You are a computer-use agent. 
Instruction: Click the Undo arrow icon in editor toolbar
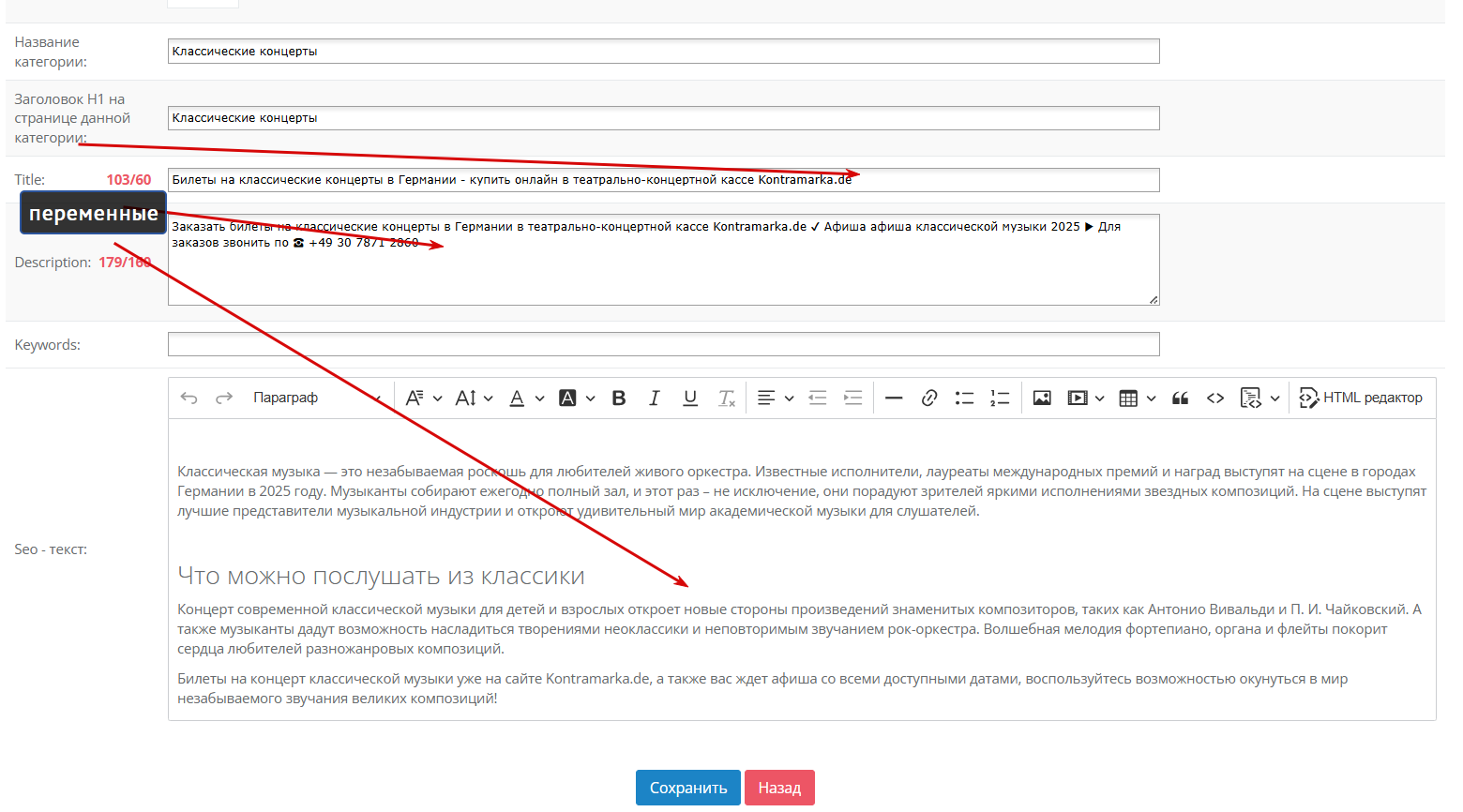click(189, 398)
